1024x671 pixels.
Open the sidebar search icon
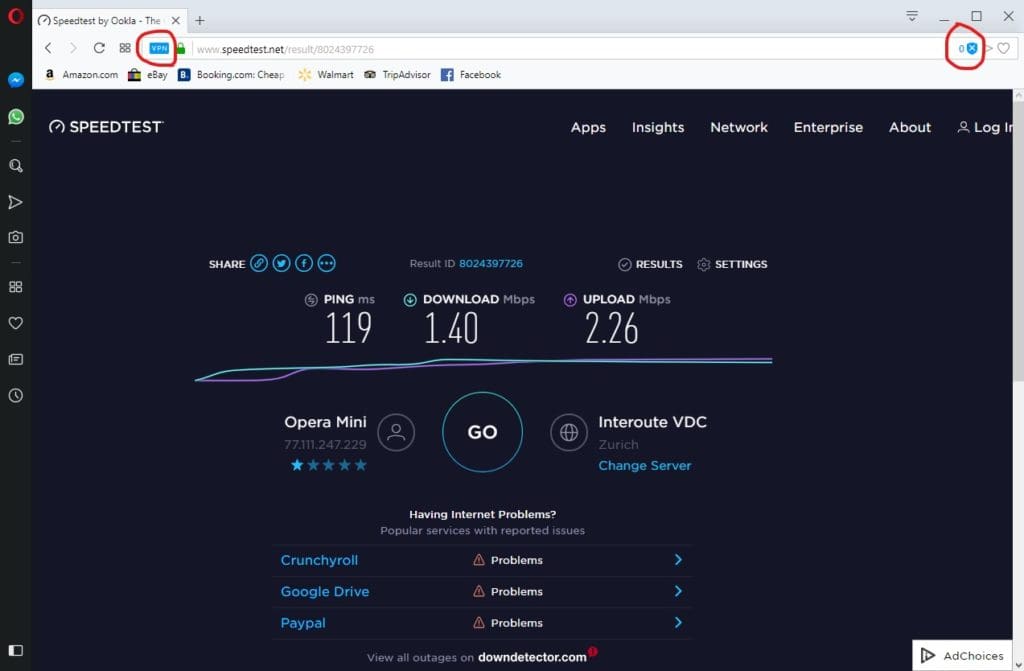click(16, 165)
